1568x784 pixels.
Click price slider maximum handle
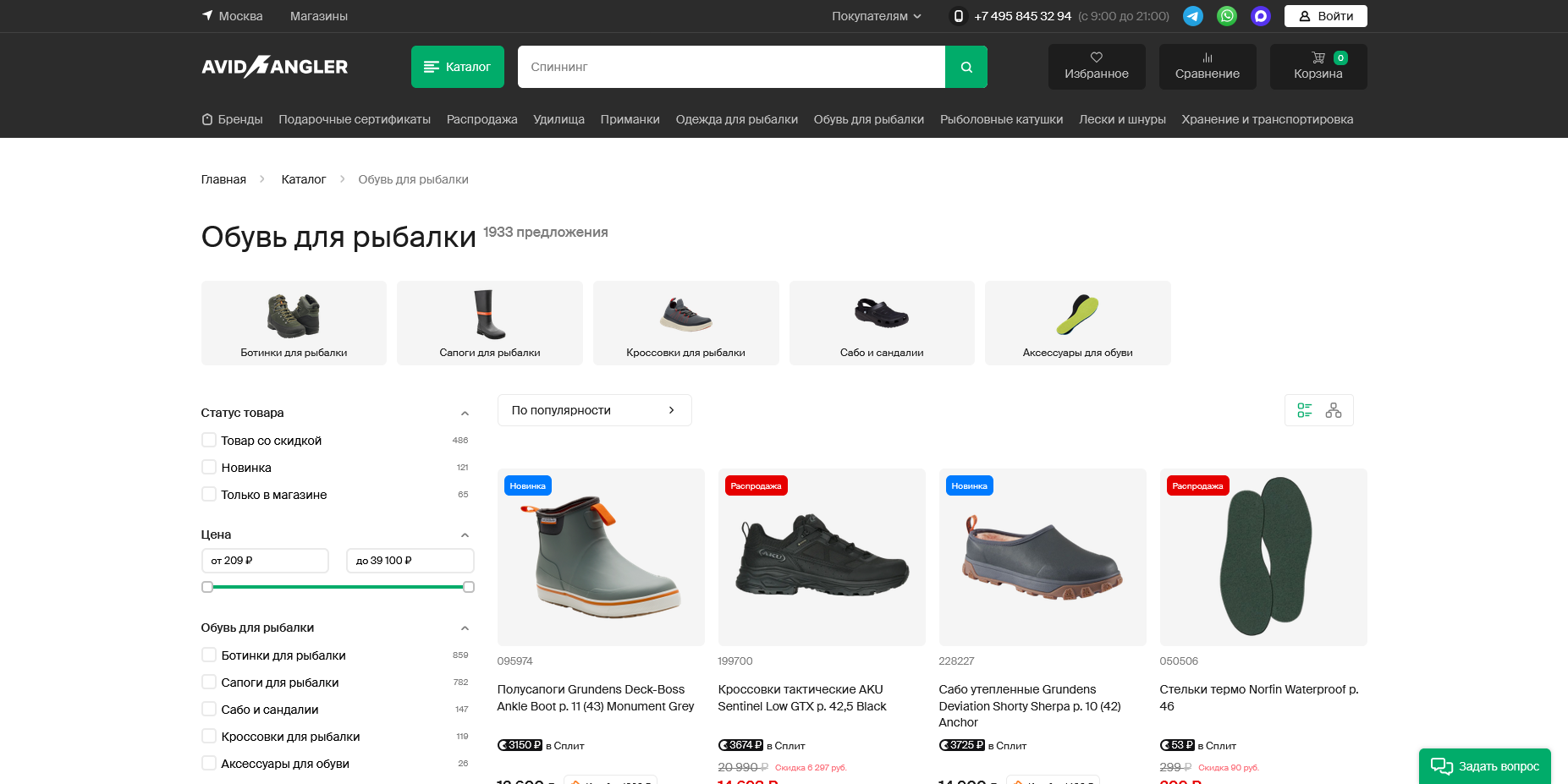click(469, 587)
